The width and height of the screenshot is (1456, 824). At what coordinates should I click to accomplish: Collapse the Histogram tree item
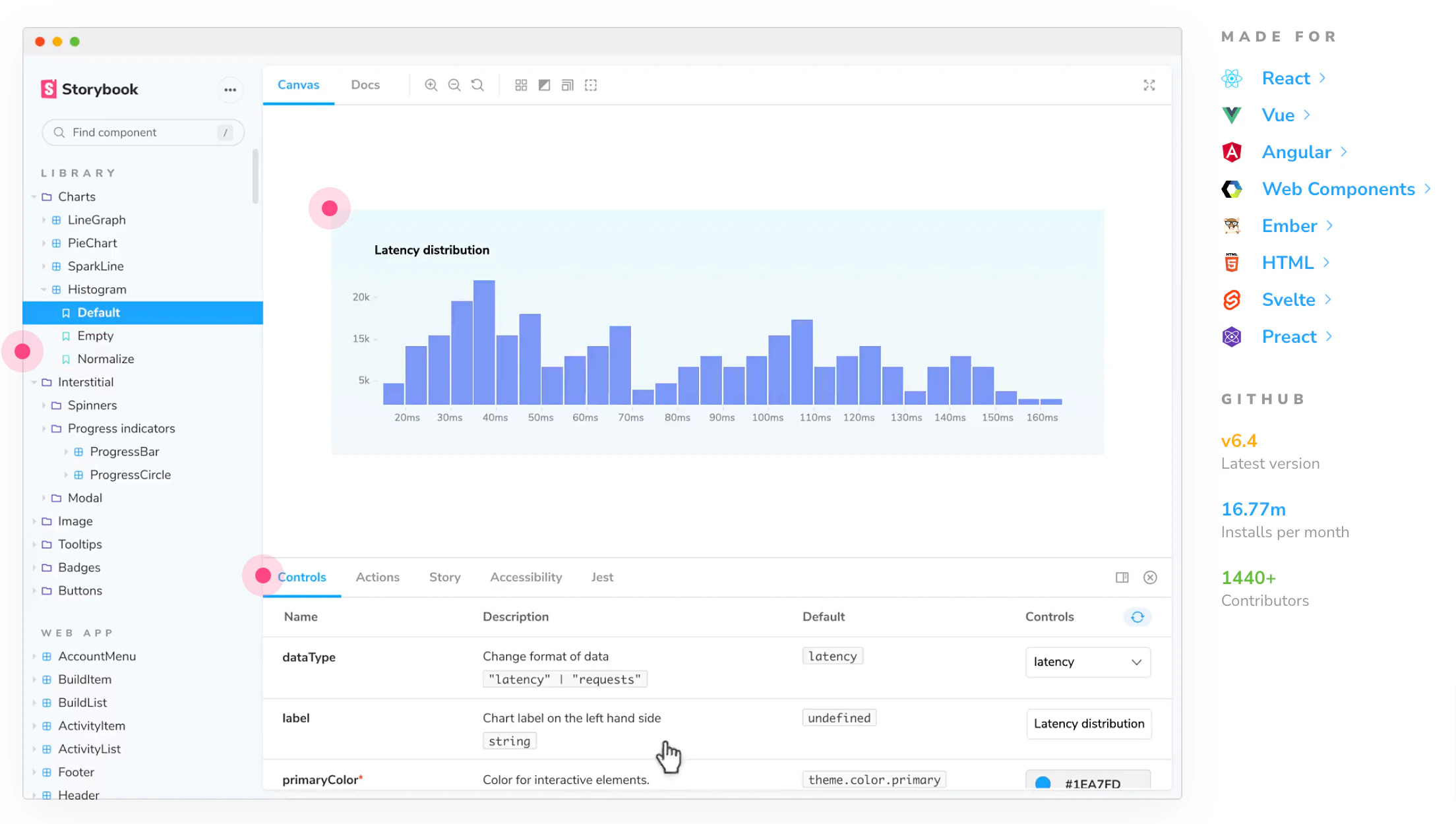coord(44,289)
